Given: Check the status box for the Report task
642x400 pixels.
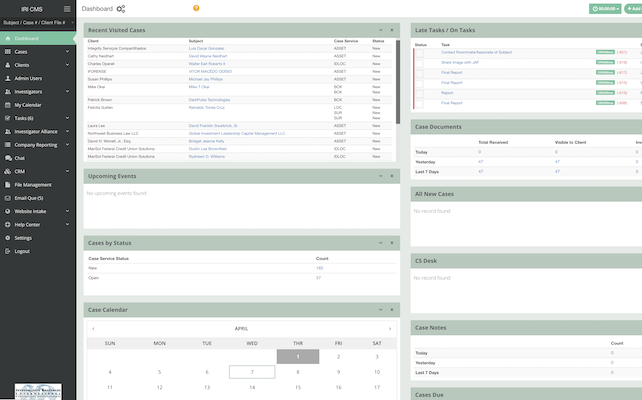Looking at the screenshot, I should (420, 92).
